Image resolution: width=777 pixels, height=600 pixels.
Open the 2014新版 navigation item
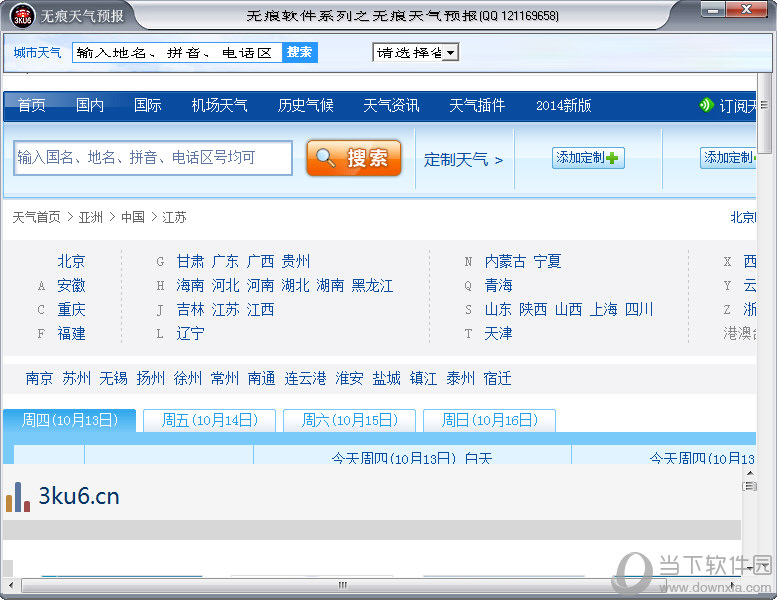[564, 105]
